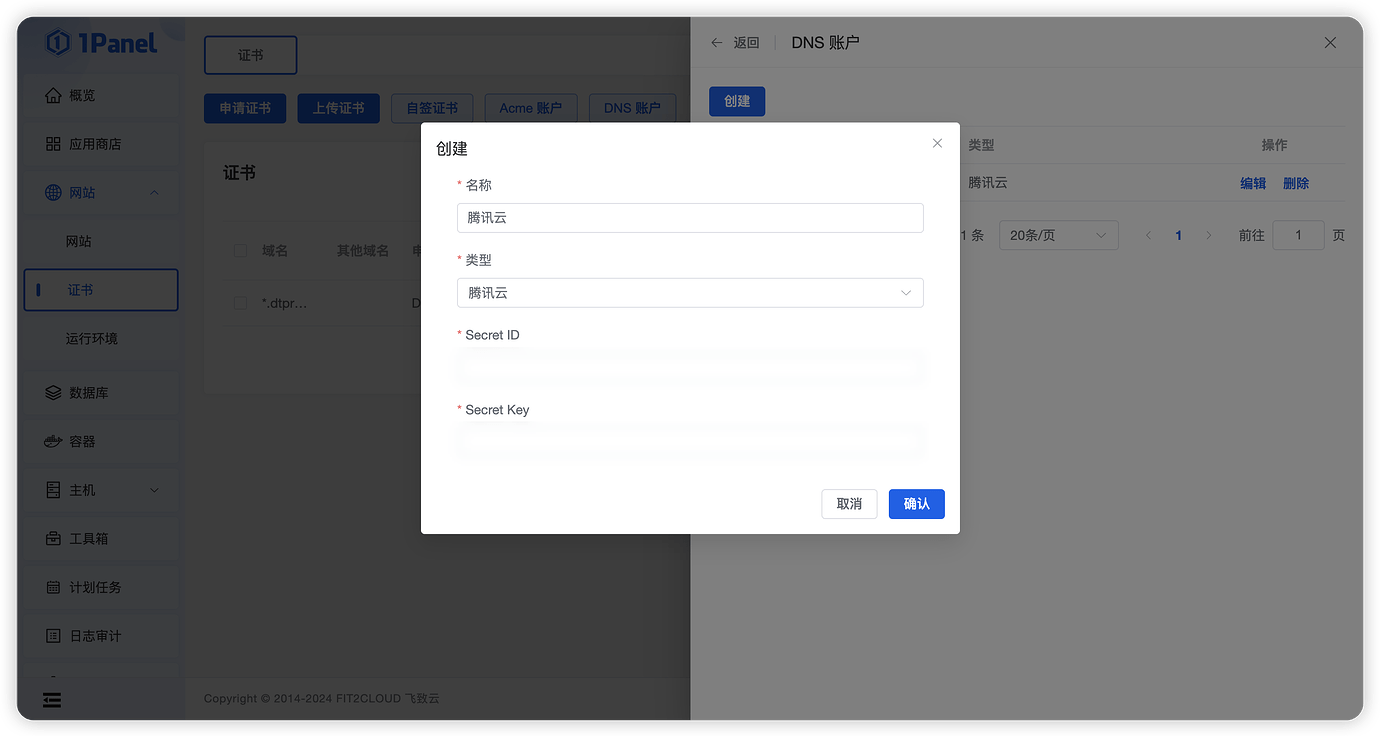Expand the 主机 menu using its chevron
Image resolution: width=1380 pixels, height=736 pixels.
tap(154, 490)
